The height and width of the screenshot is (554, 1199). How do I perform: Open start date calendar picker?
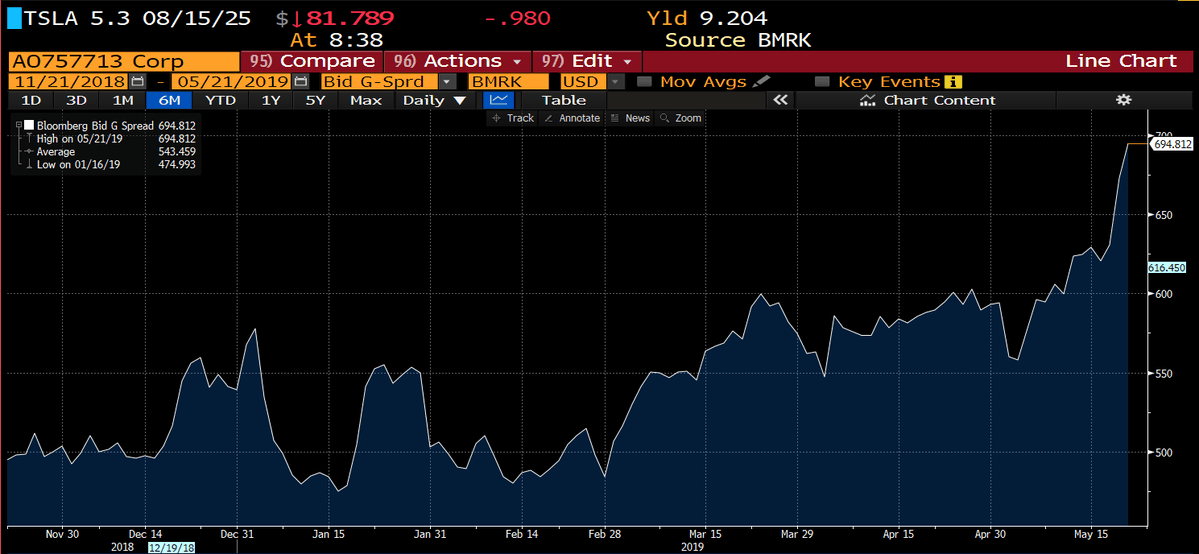[138, 82]
